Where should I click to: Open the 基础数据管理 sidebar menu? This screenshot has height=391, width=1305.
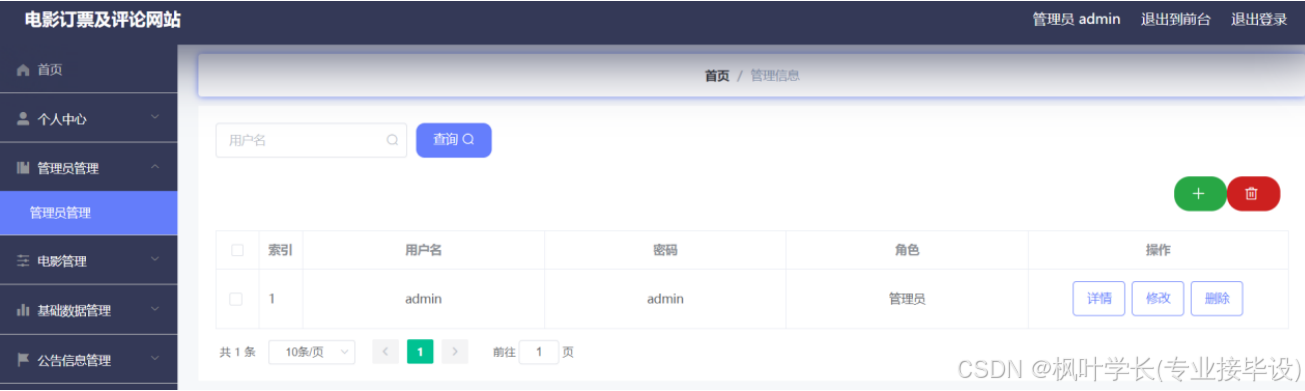point(89,311)
